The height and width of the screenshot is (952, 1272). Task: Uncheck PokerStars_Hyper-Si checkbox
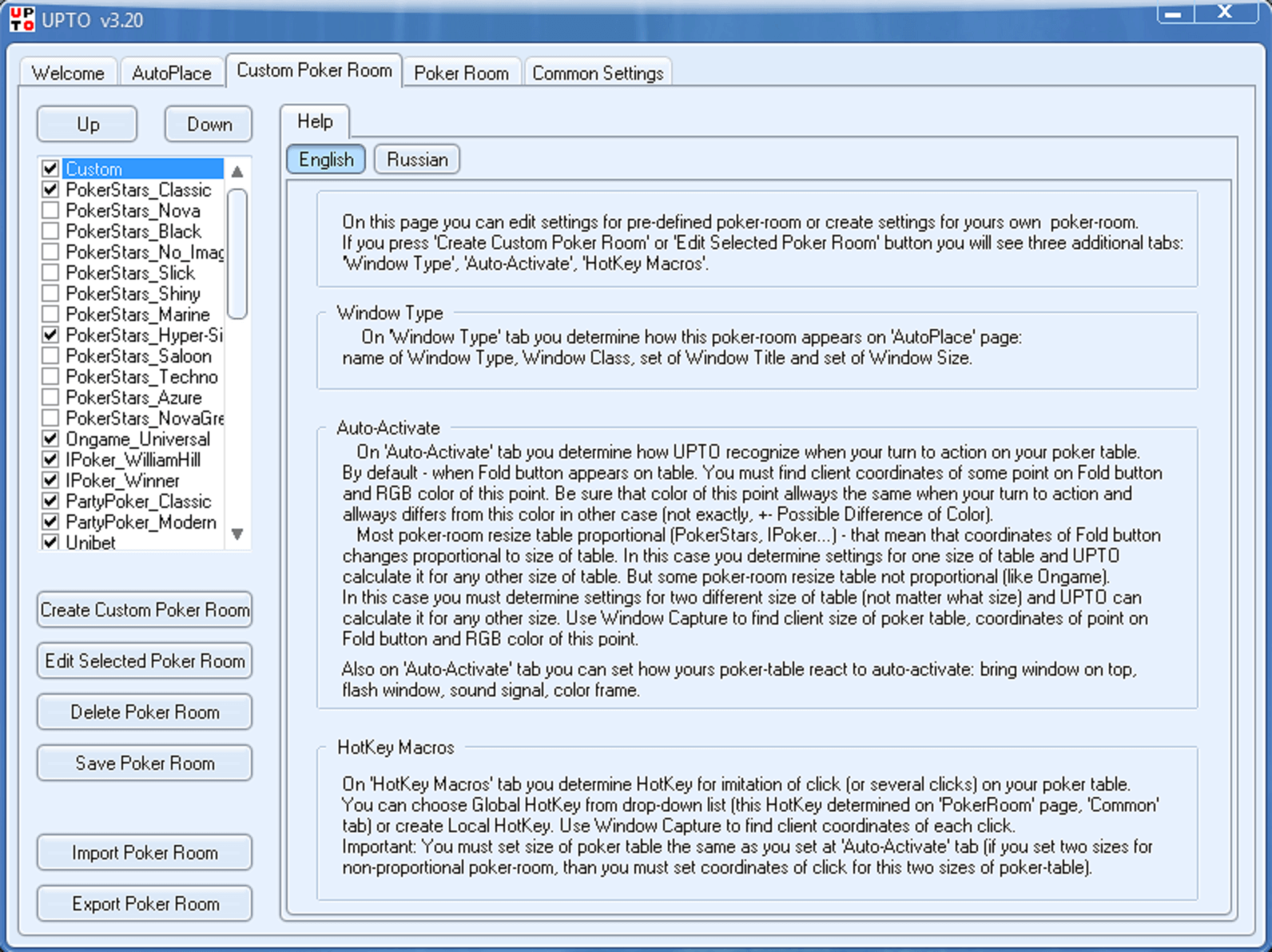[x=50, y=335]
